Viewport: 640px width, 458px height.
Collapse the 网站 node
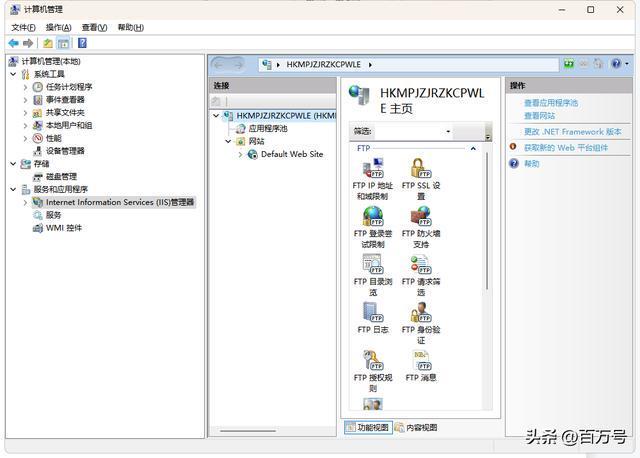pos(228,141)
